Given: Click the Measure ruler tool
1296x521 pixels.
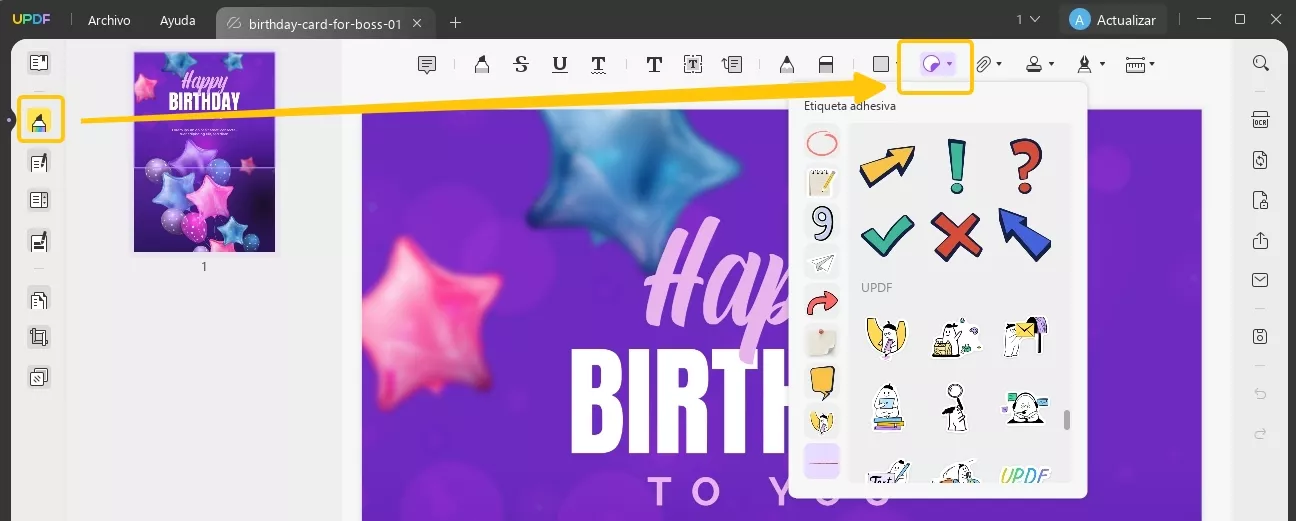Looking at the screenshot, I should click(1135, 65).
